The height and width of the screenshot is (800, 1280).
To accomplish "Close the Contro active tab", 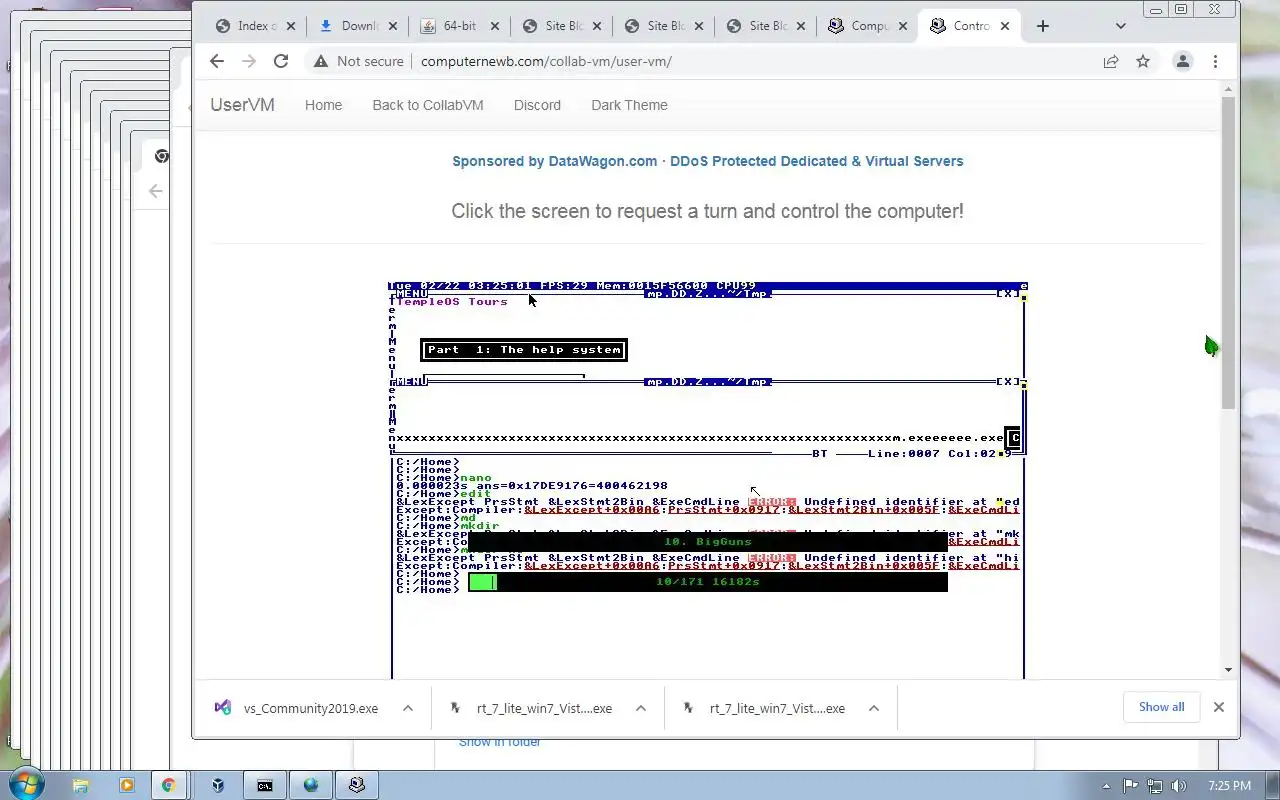I will [1005, 26].
